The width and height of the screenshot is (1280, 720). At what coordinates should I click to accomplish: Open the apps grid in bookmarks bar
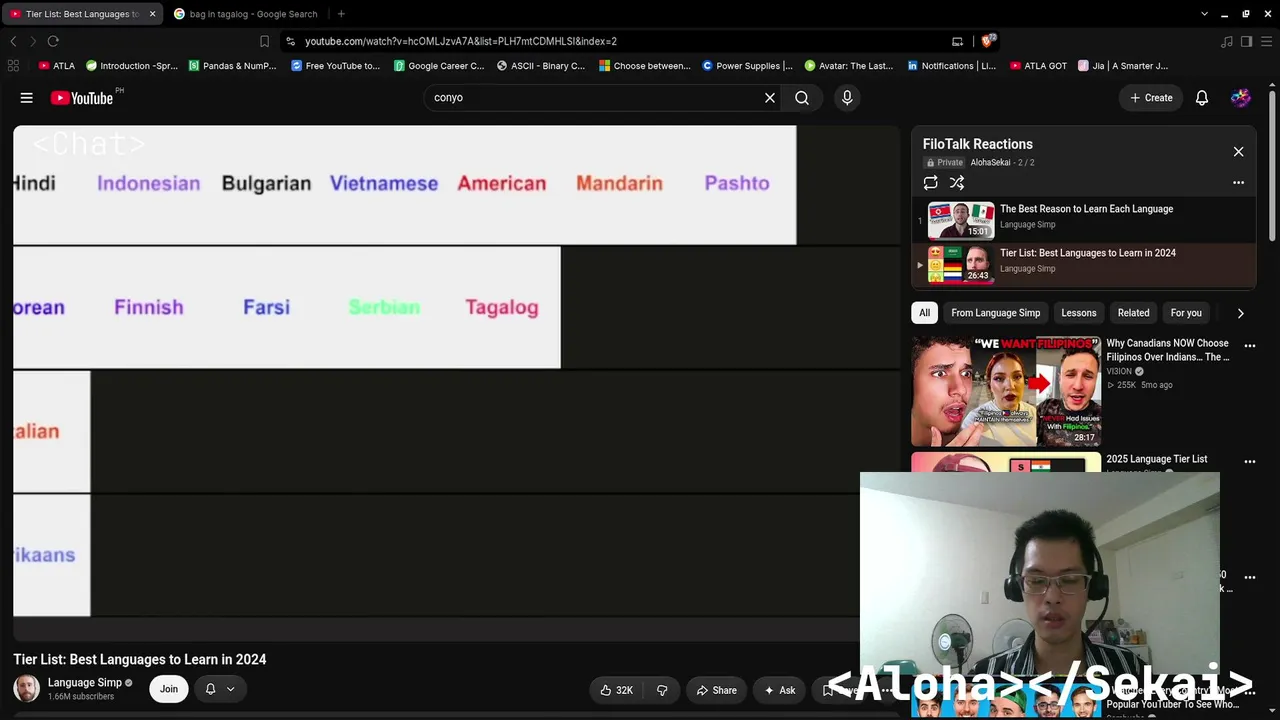pos(13,66)
